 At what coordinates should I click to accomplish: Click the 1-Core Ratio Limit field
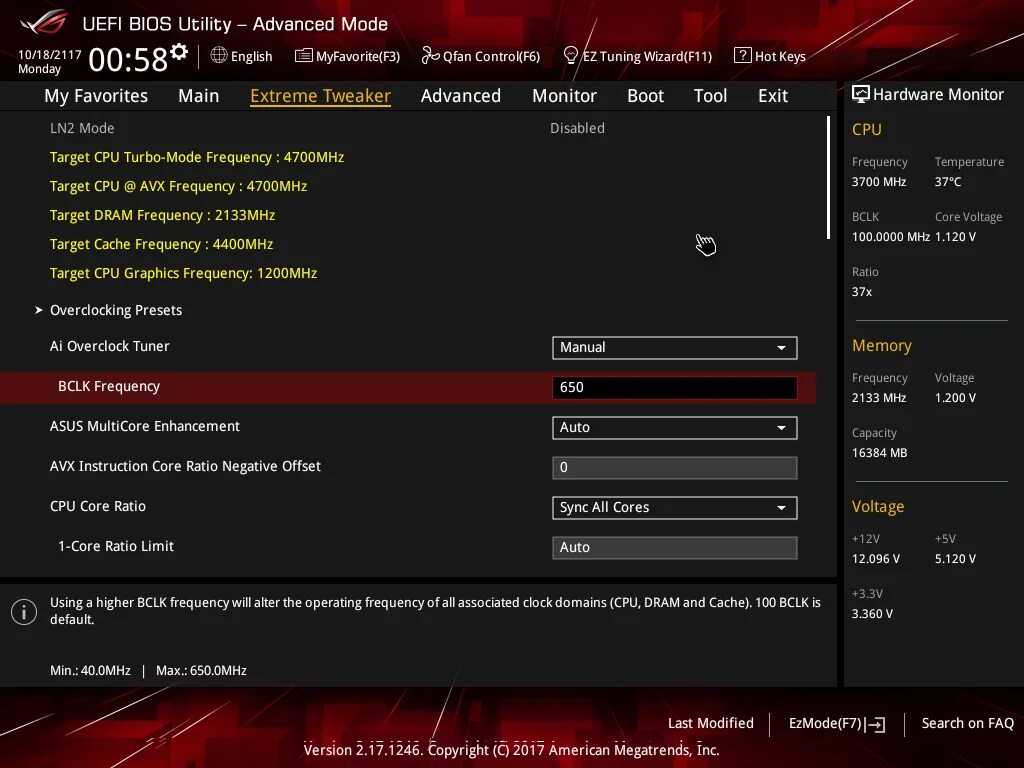675,547
